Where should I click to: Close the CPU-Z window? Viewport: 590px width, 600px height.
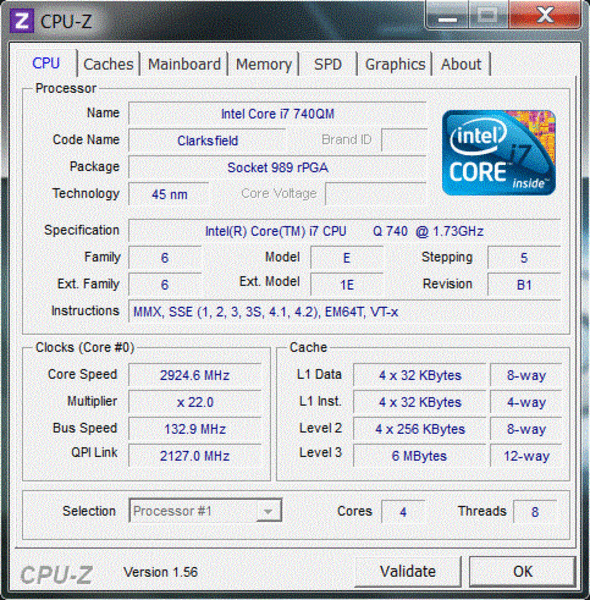544,15
